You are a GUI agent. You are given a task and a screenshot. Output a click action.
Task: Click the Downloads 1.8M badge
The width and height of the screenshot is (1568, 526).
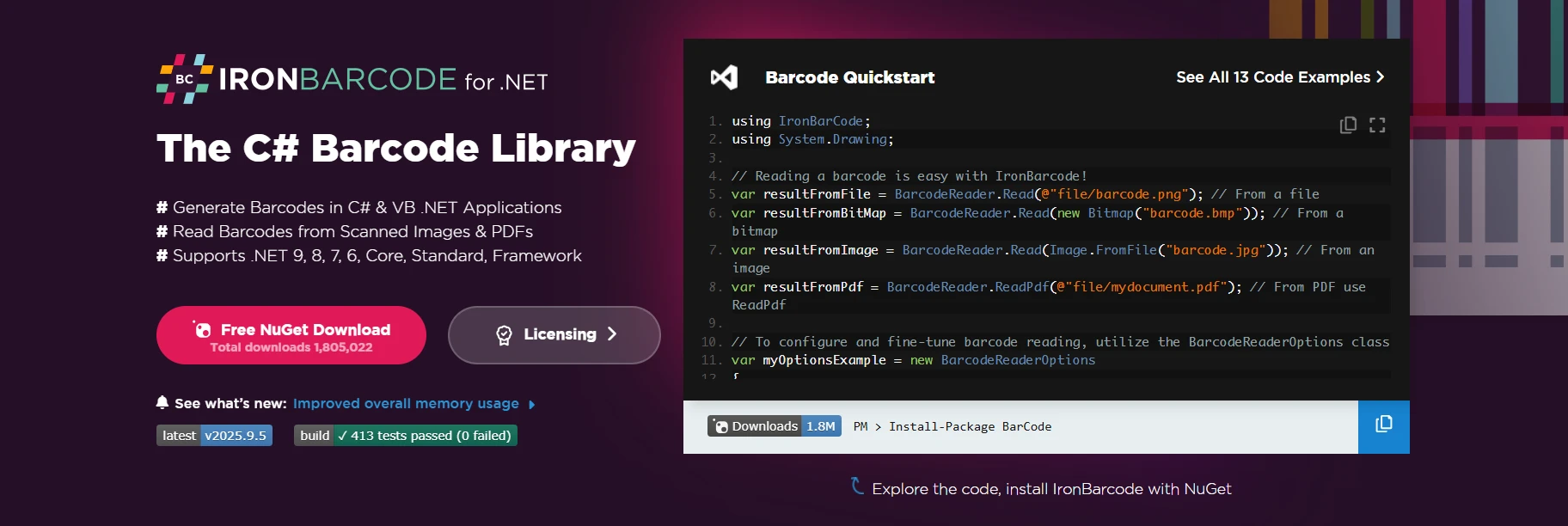click(x=774, y=426)
